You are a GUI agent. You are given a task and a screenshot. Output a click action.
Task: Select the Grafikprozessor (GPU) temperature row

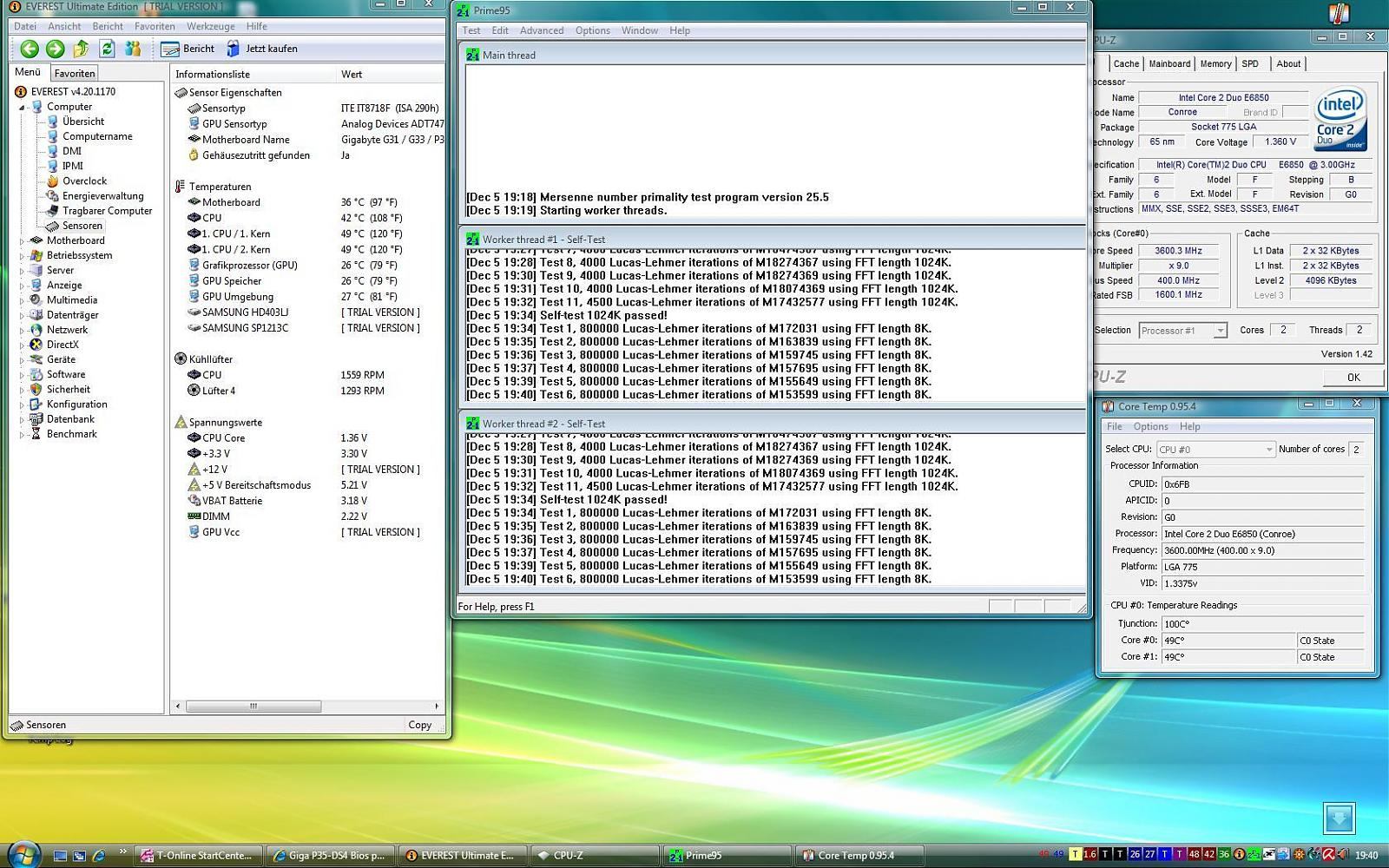tap(308, 266)
